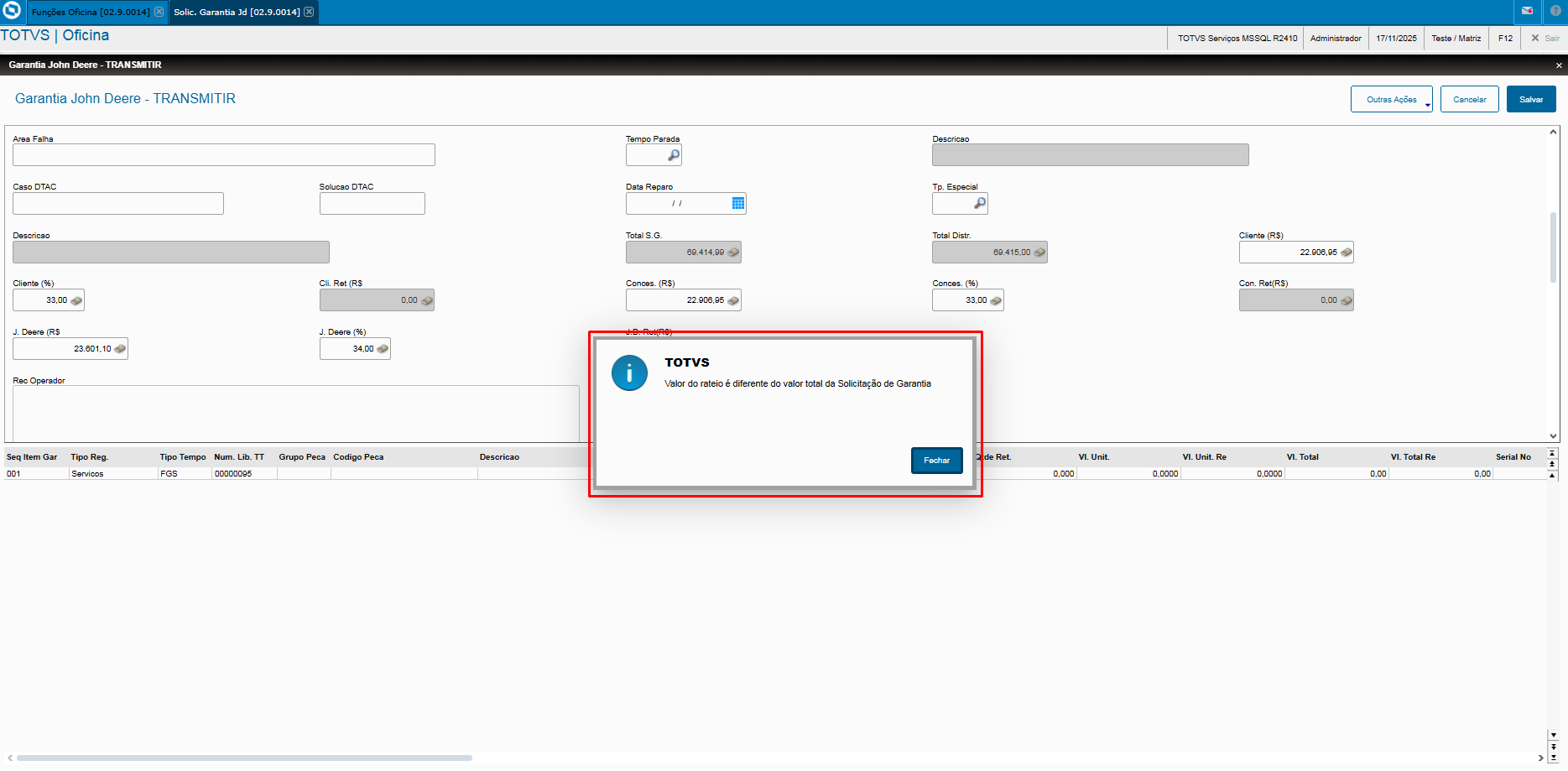Click the Grupo Peca column header
This screenshot has height=771, width=1568.
(302, 457)
